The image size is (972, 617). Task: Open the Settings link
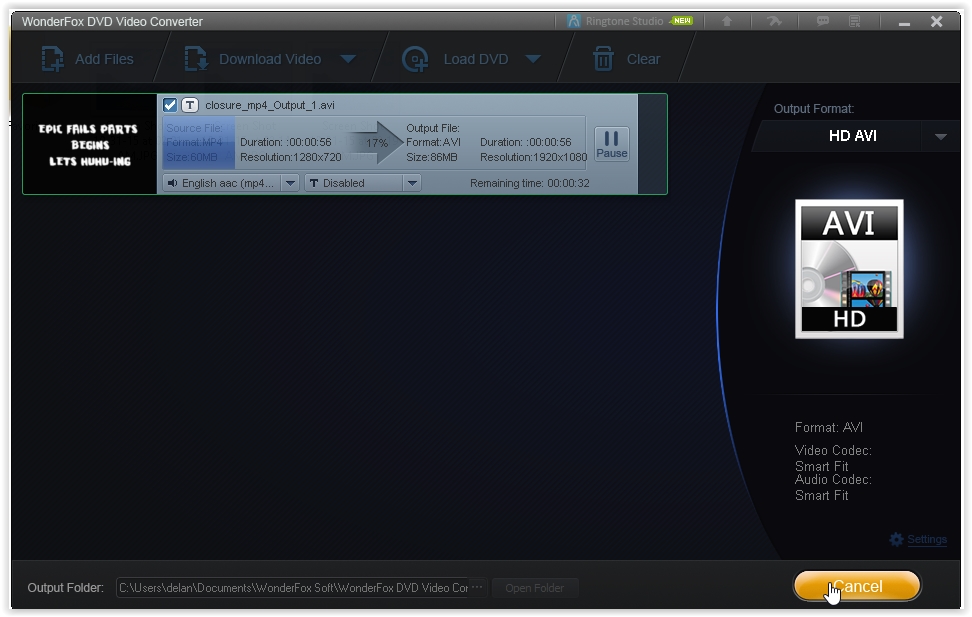(927, 539)
